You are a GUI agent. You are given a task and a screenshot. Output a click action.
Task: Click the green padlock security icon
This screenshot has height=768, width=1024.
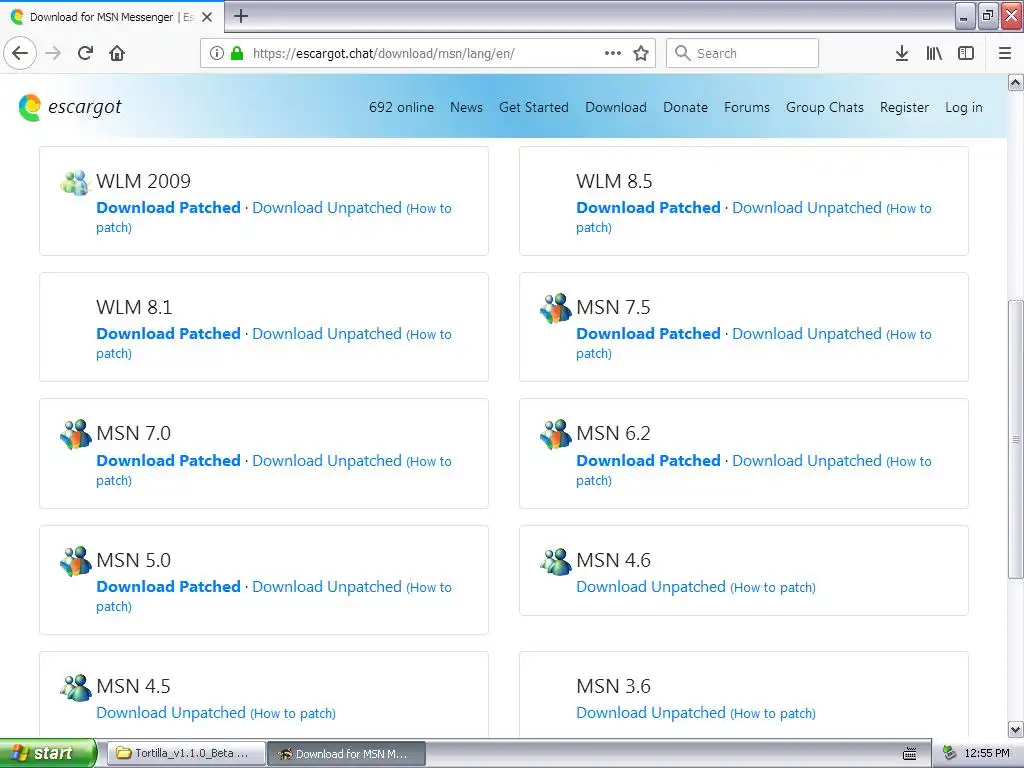[237, 53]
